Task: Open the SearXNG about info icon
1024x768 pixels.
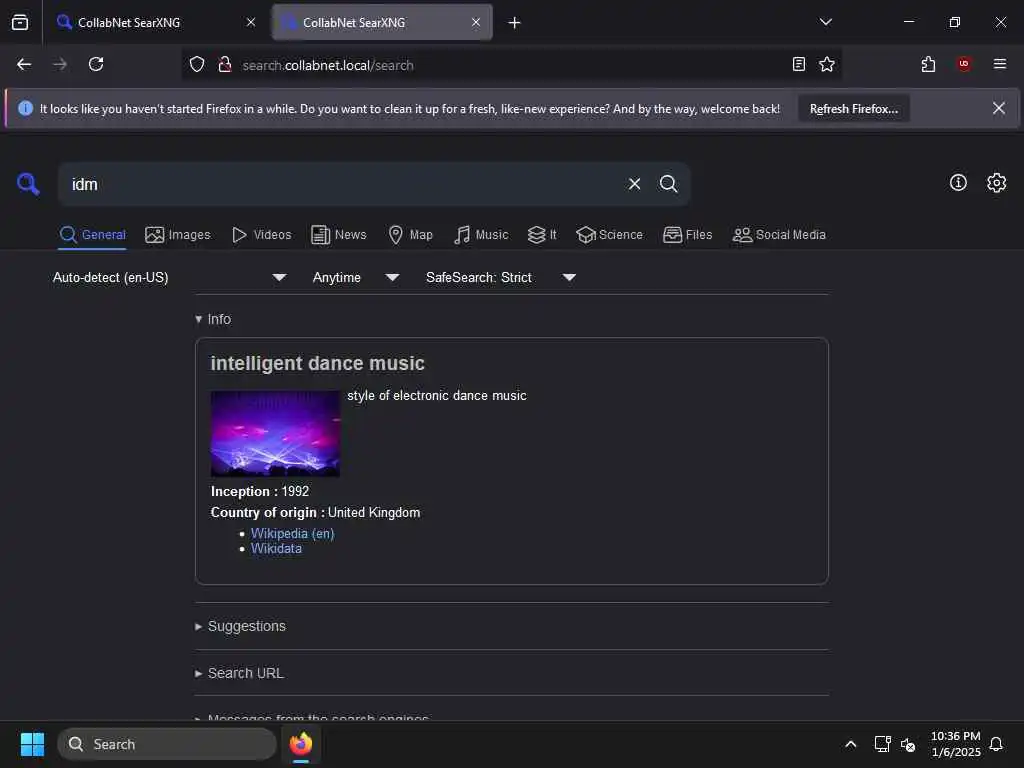Action: point(958,183)
